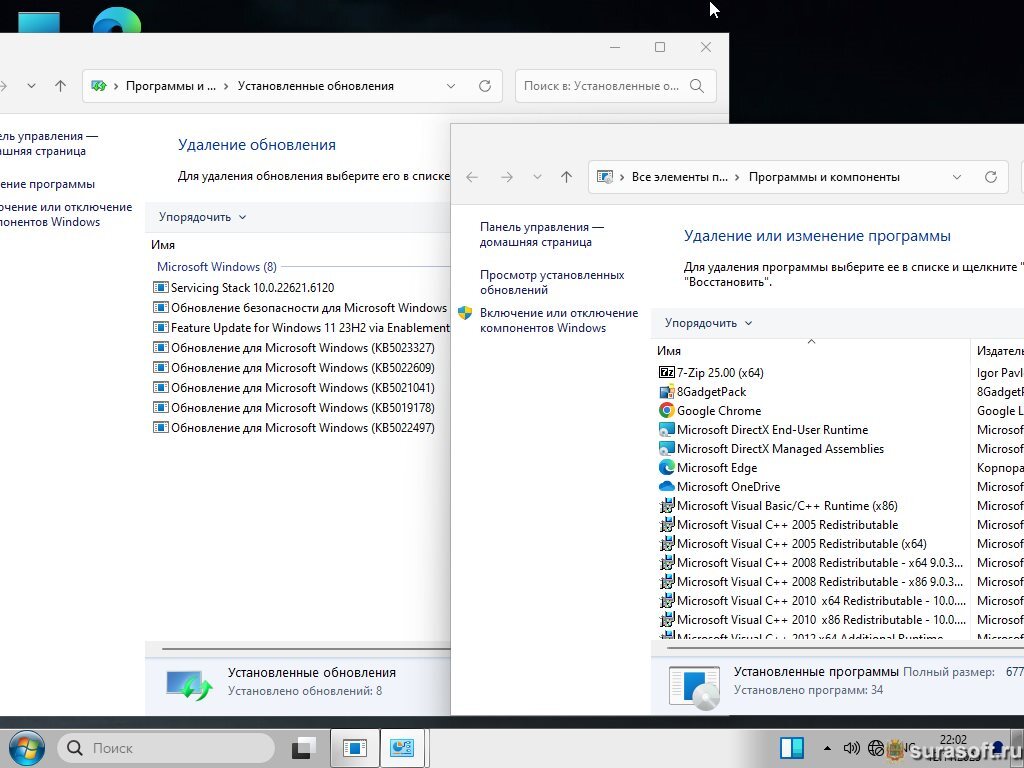Expand Упорядочить menu in updates window

click(202, 217)
